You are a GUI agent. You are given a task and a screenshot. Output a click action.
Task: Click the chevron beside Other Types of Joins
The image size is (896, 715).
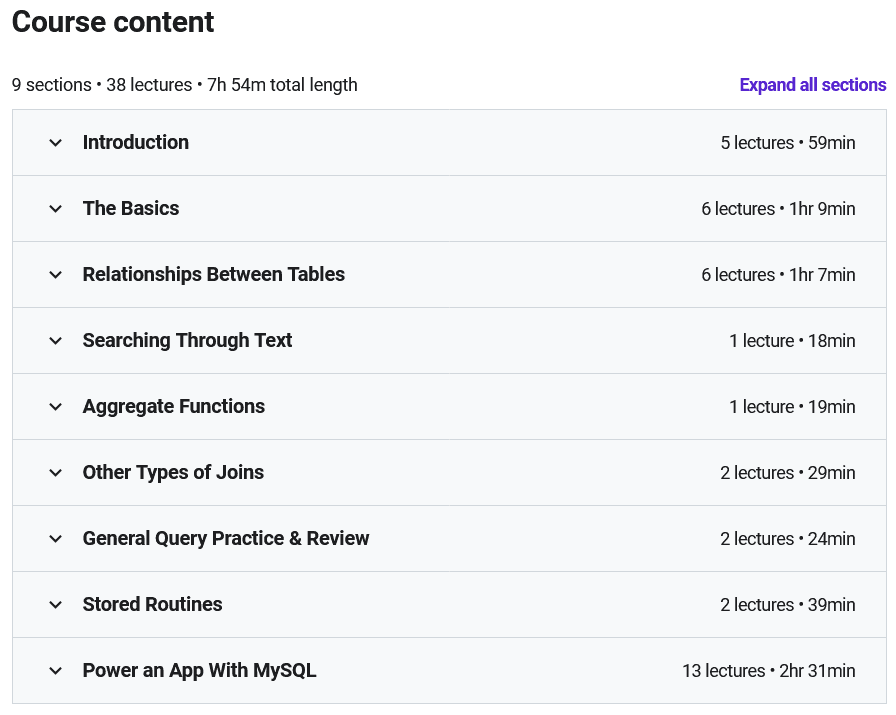56,473
